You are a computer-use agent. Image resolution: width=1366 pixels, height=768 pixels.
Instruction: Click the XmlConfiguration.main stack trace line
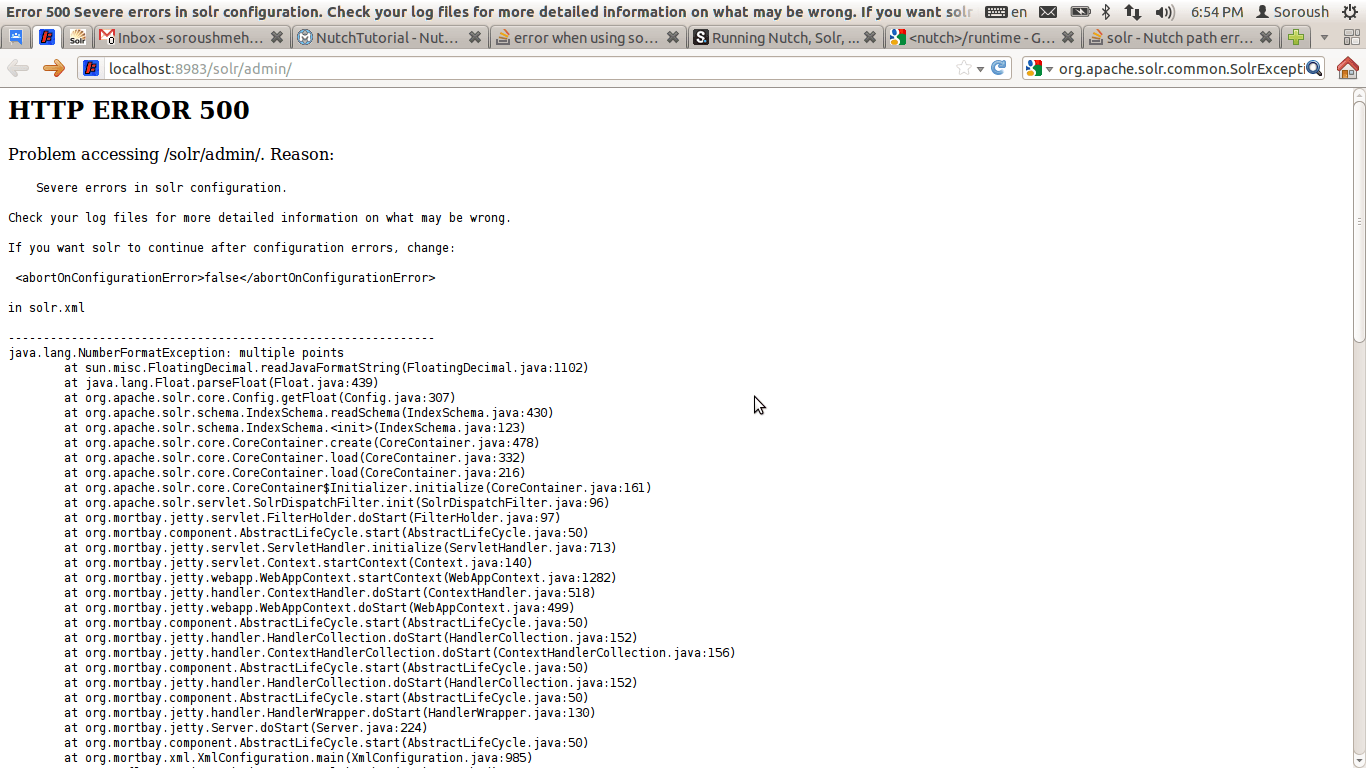click(x=298, y=758)
